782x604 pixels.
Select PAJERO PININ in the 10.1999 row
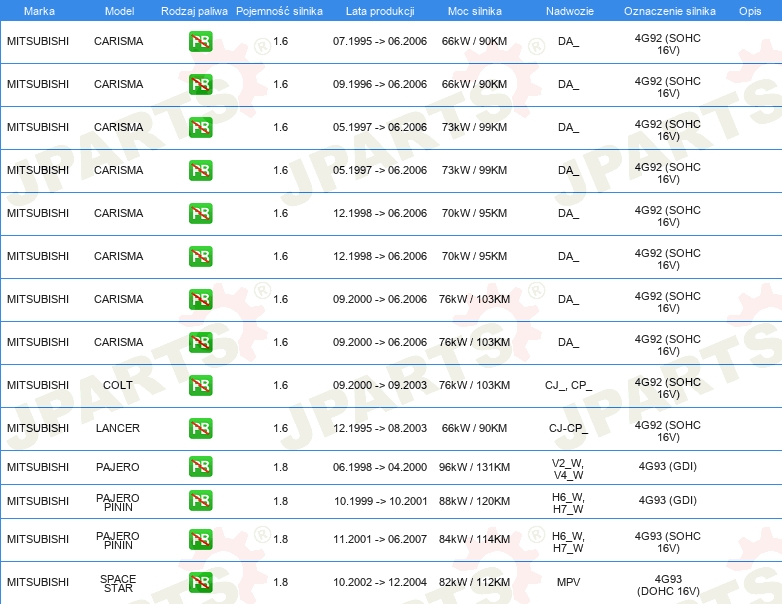(x=118, y=502)
